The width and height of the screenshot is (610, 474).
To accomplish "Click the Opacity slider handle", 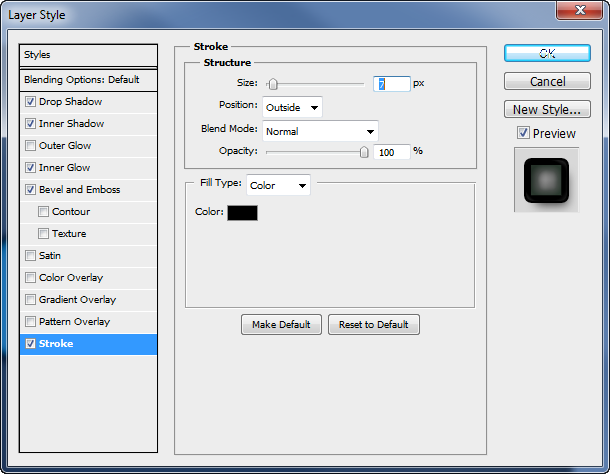I will (x=364, y=152).
